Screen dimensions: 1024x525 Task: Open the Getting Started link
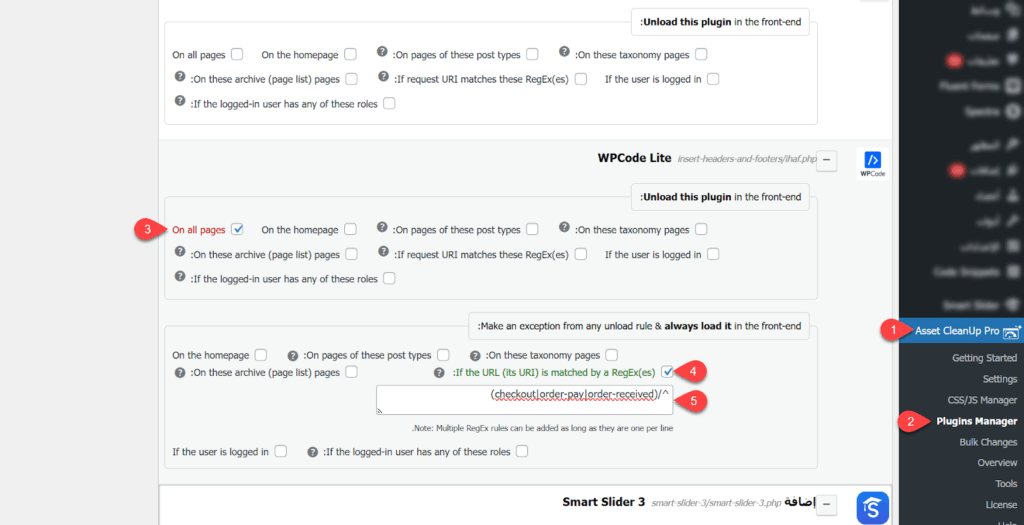[x=984, y=358]
